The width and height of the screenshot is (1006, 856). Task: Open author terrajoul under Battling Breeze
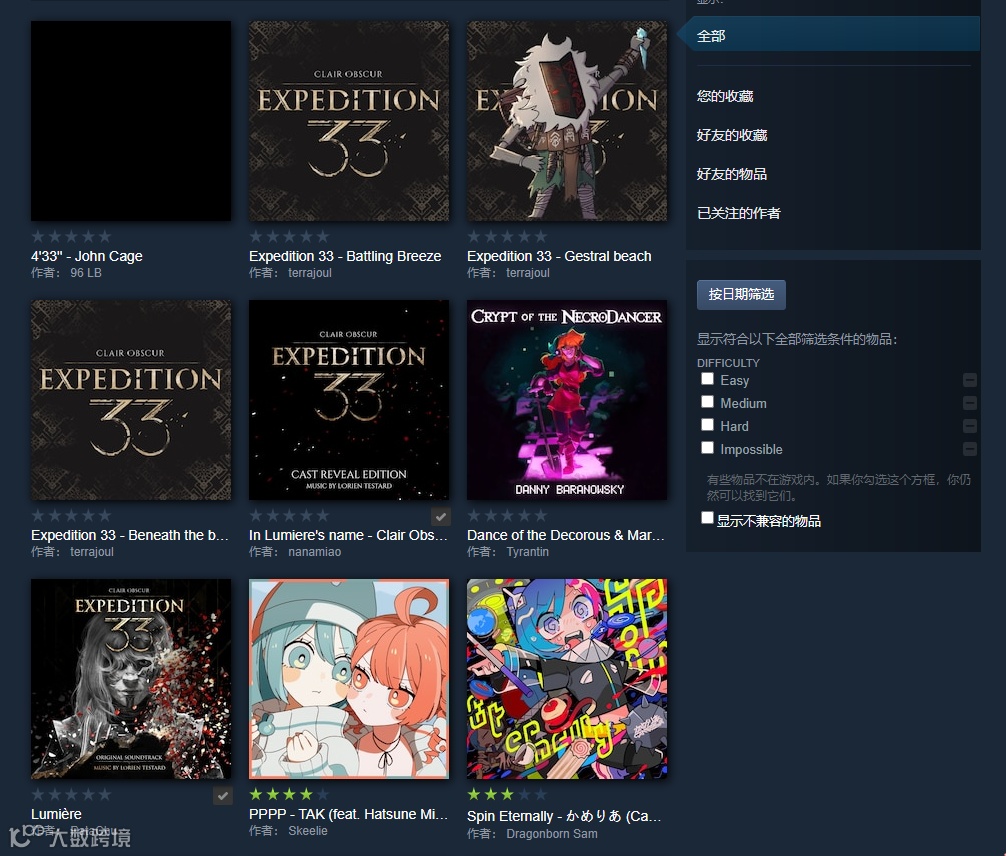310,273
